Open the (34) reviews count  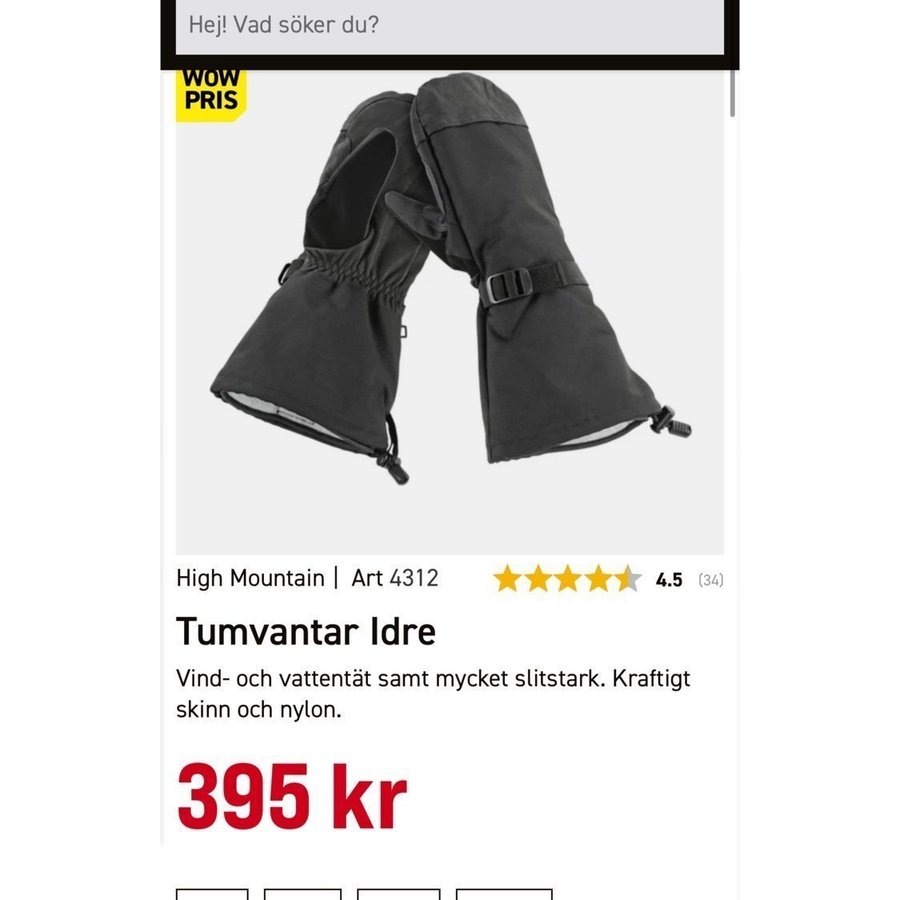[711, 580]
